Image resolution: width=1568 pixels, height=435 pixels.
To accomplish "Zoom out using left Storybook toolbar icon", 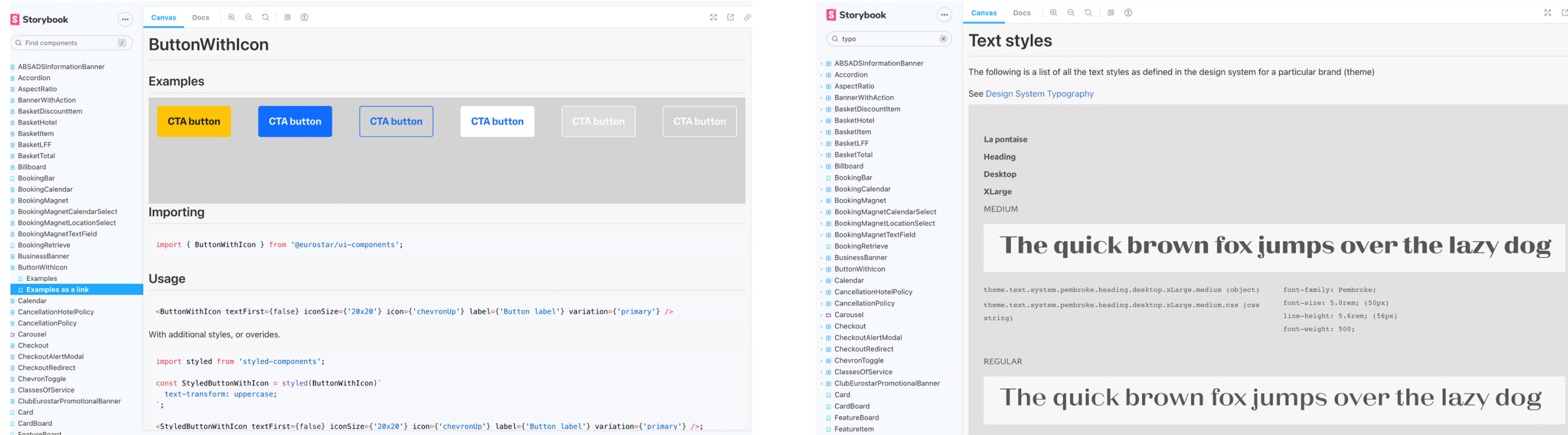I will coord(248,18).
